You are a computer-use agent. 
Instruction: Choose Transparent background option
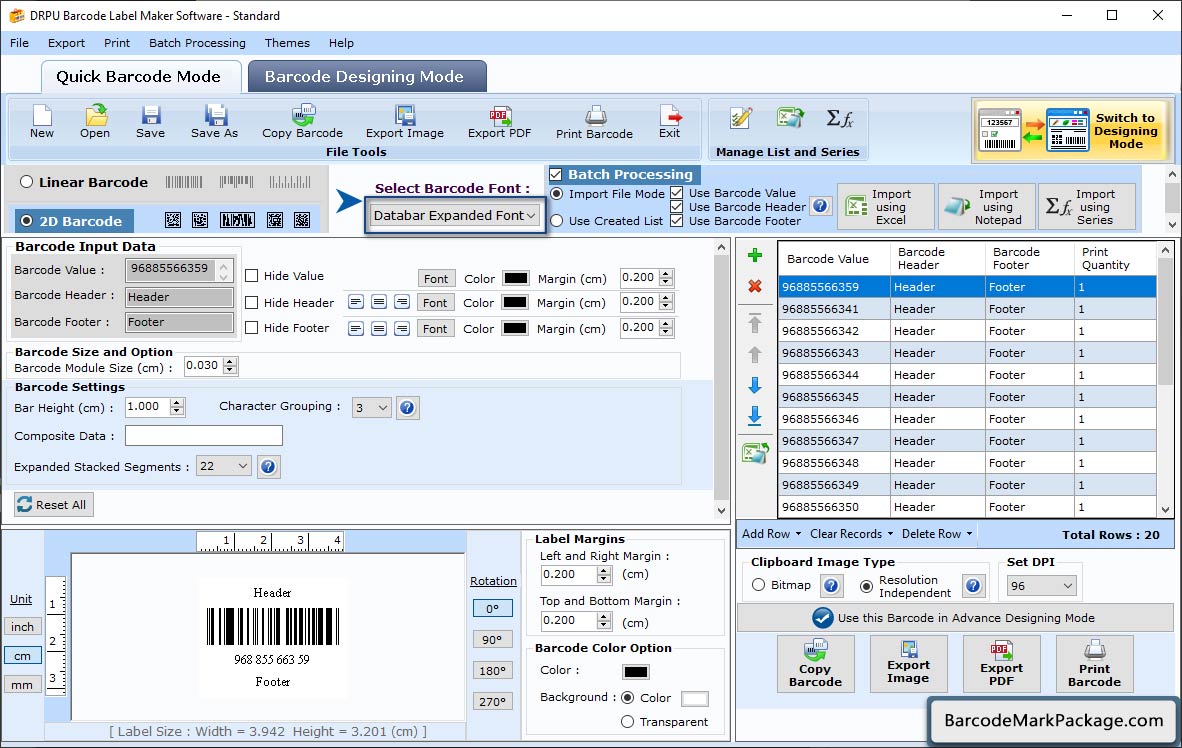[x=627, y=722]
